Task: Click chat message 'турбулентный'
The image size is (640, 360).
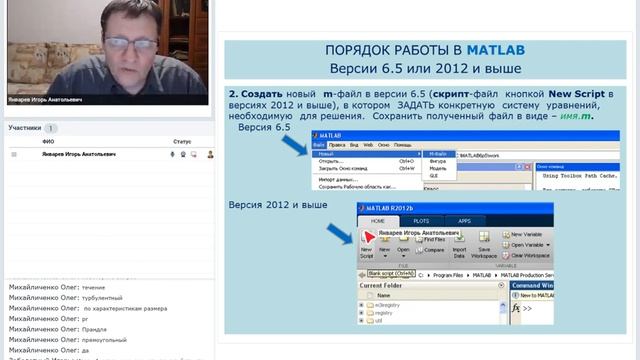Action: click(x=102, y=298)
